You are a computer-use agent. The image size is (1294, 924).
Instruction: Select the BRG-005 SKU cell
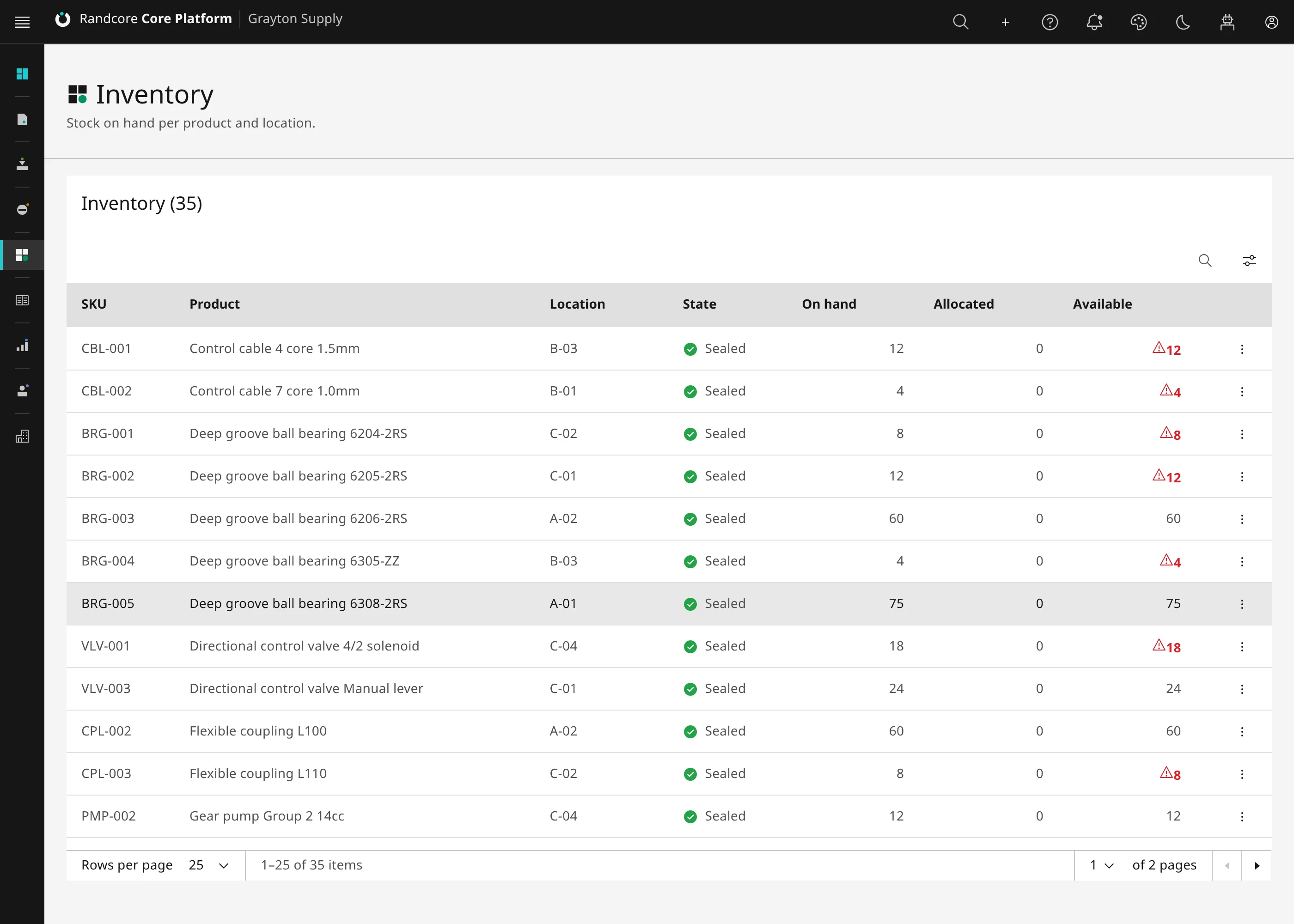tap(108, 604)
